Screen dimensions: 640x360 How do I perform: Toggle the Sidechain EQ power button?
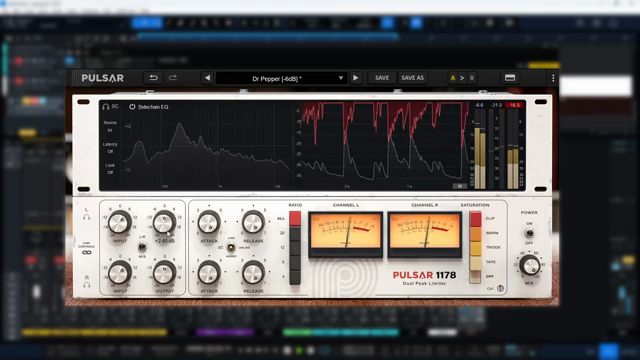(132, 107)
